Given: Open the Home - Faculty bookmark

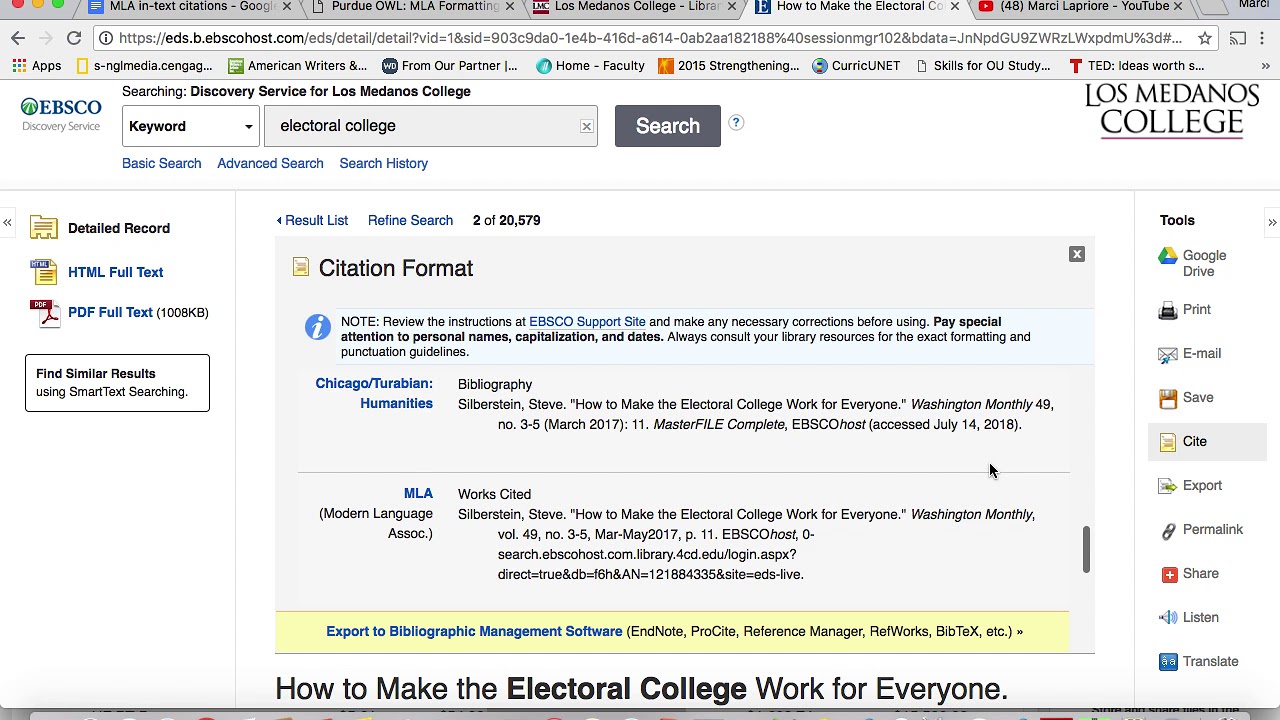Looking at the screenshot, I should coord(590,66).
